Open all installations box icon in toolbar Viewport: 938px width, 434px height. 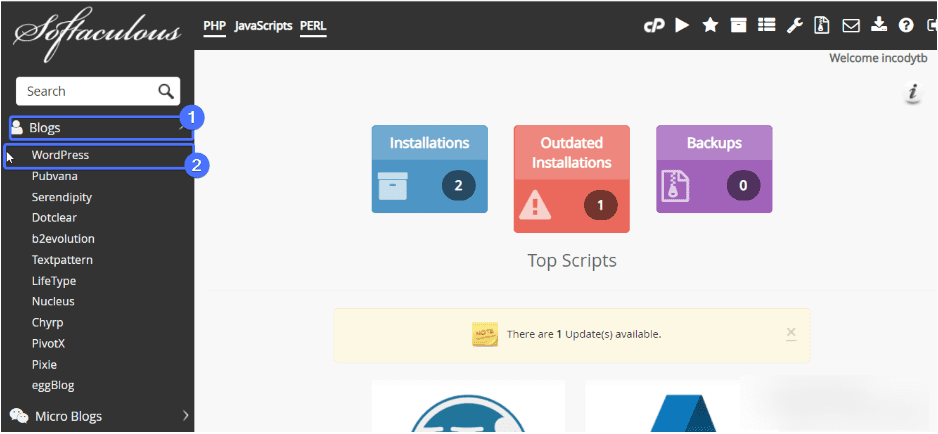(x=739, y=25)
